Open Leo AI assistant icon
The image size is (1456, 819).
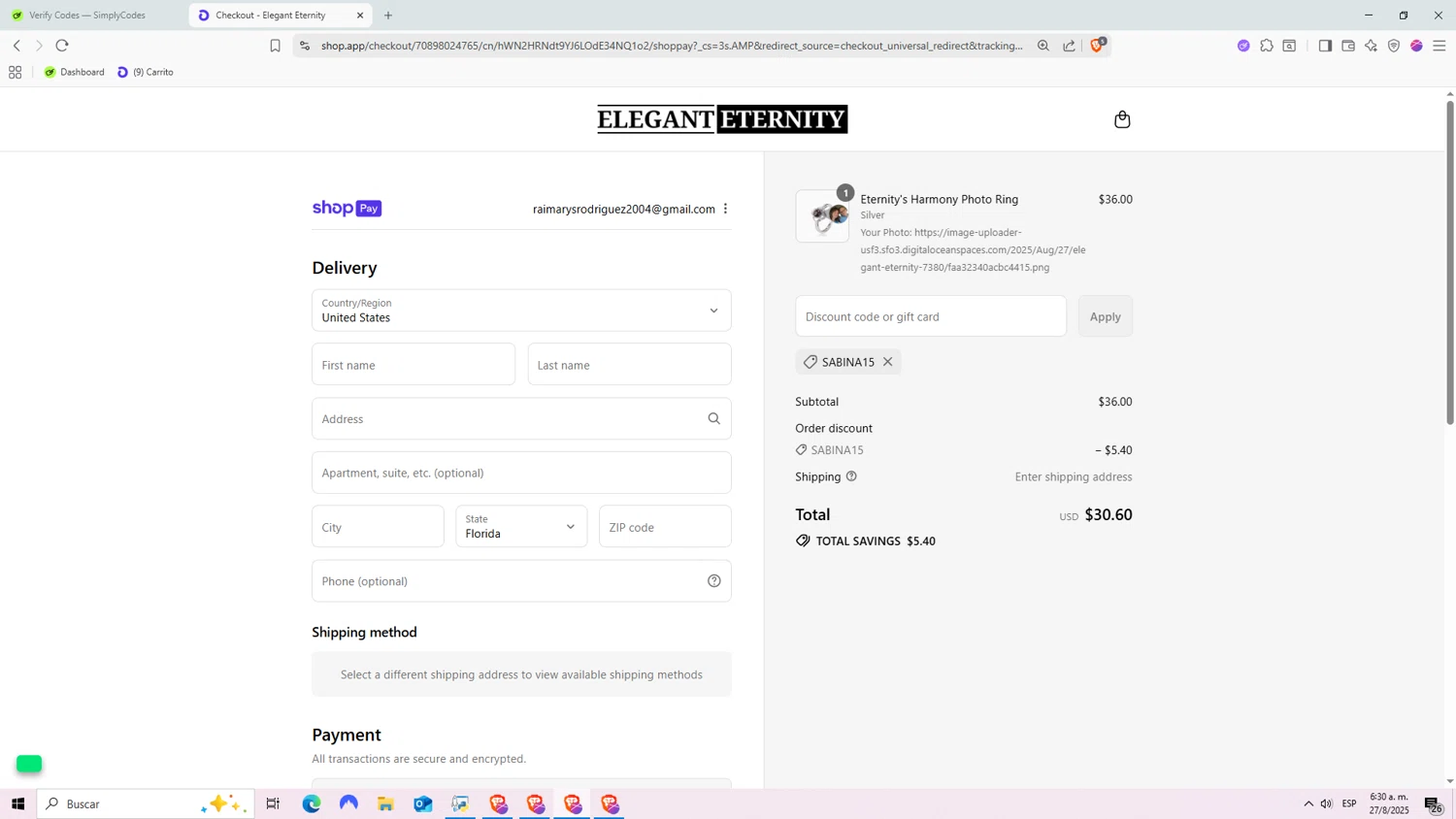tap(1371, 46)
